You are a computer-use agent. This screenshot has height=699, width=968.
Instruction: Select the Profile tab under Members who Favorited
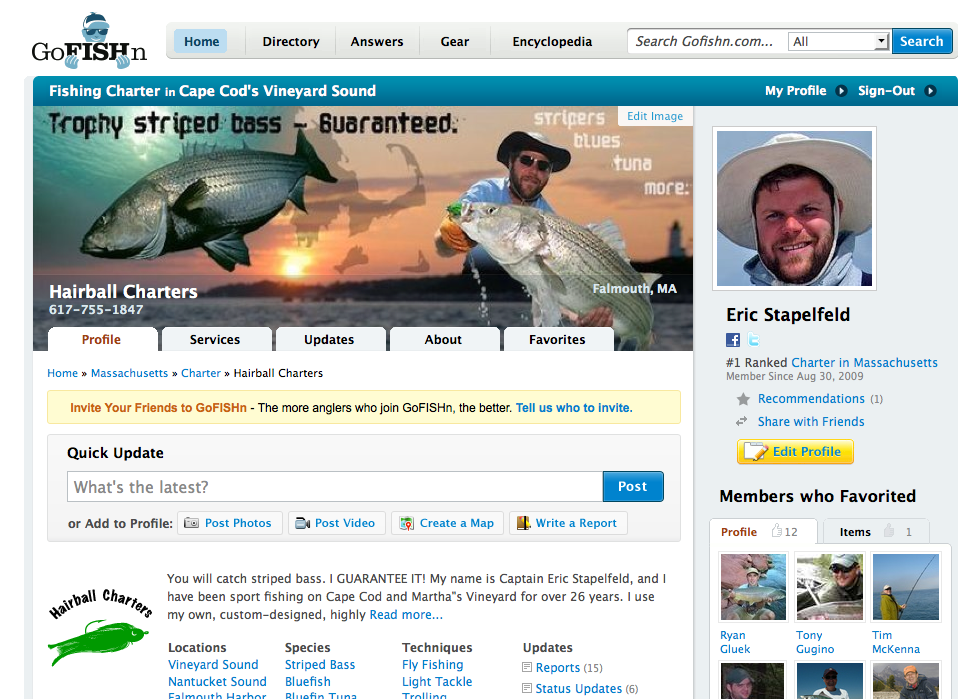[x=763, y=532]
